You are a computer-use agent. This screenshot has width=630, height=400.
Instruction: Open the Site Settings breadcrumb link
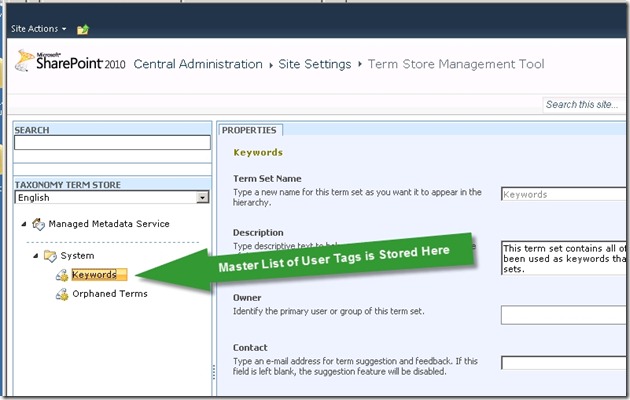point(315,64)
